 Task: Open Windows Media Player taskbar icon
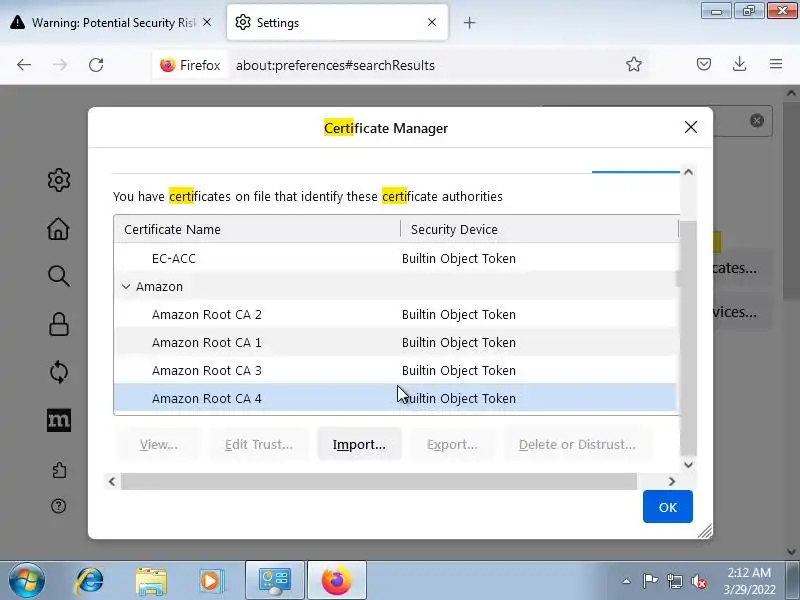tap(211, 581)
